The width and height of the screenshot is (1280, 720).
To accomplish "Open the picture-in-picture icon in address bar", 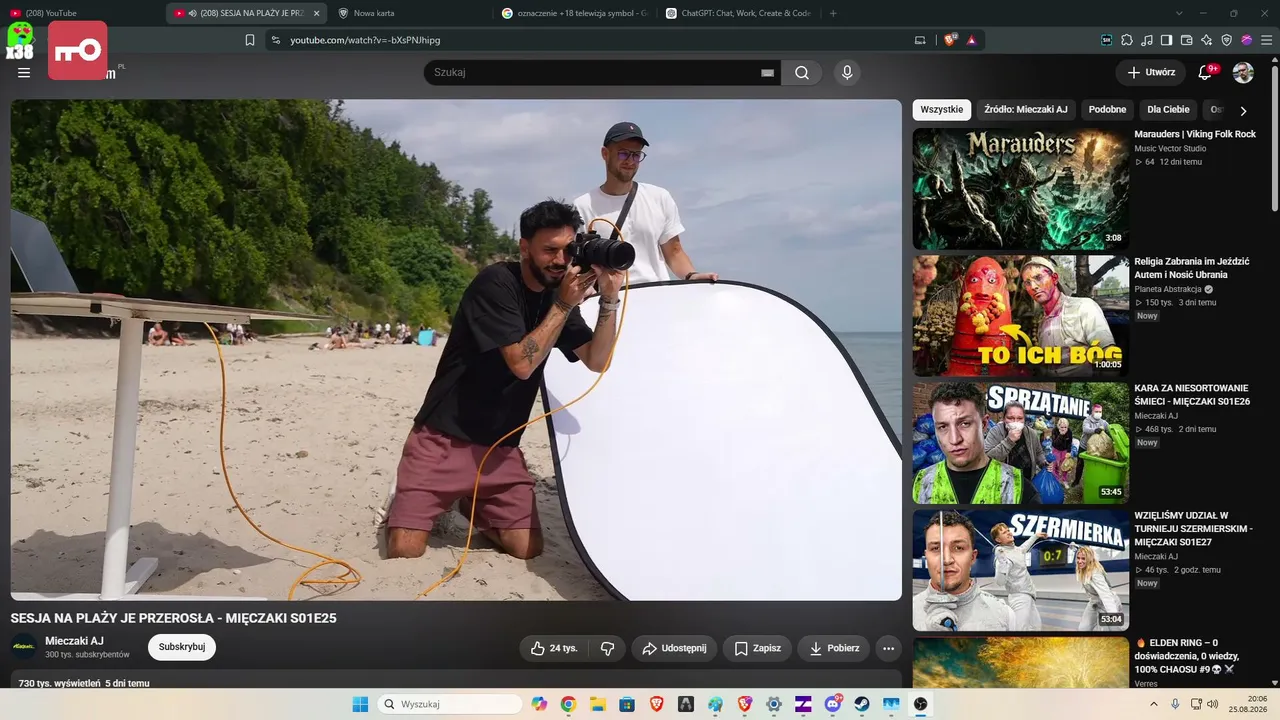I will 920,40.
